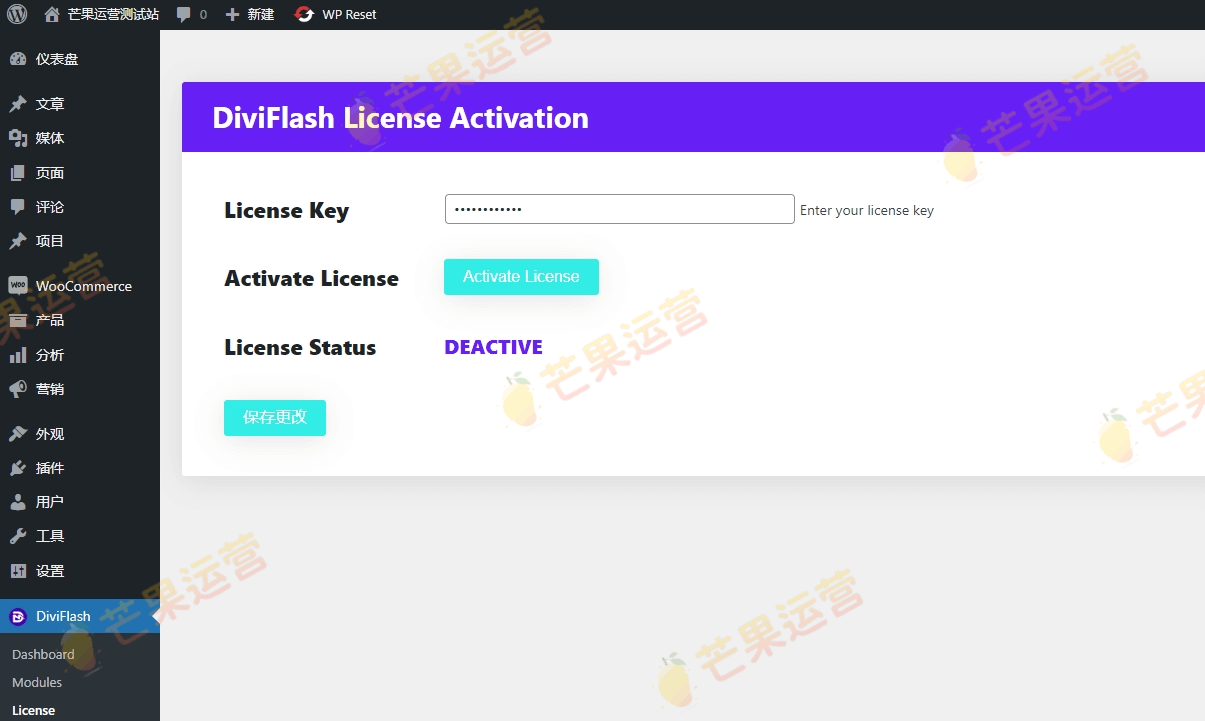
Task: Click the 保存更改 save changes button
Action: tap(274, 418)
